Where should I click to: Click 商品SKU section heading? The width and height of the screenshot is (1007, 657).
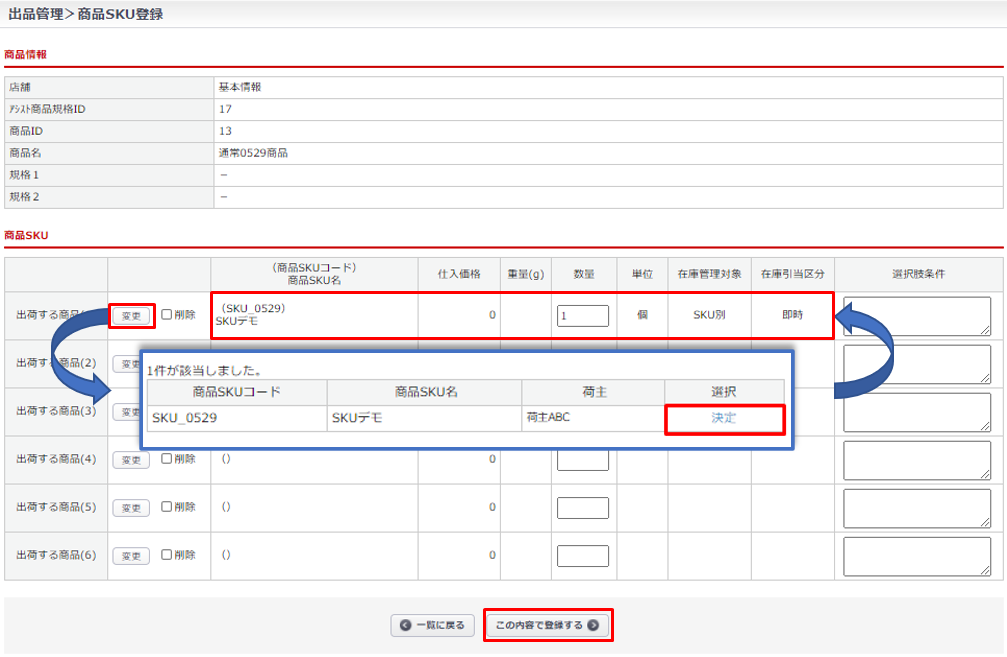tap(26, 236)
